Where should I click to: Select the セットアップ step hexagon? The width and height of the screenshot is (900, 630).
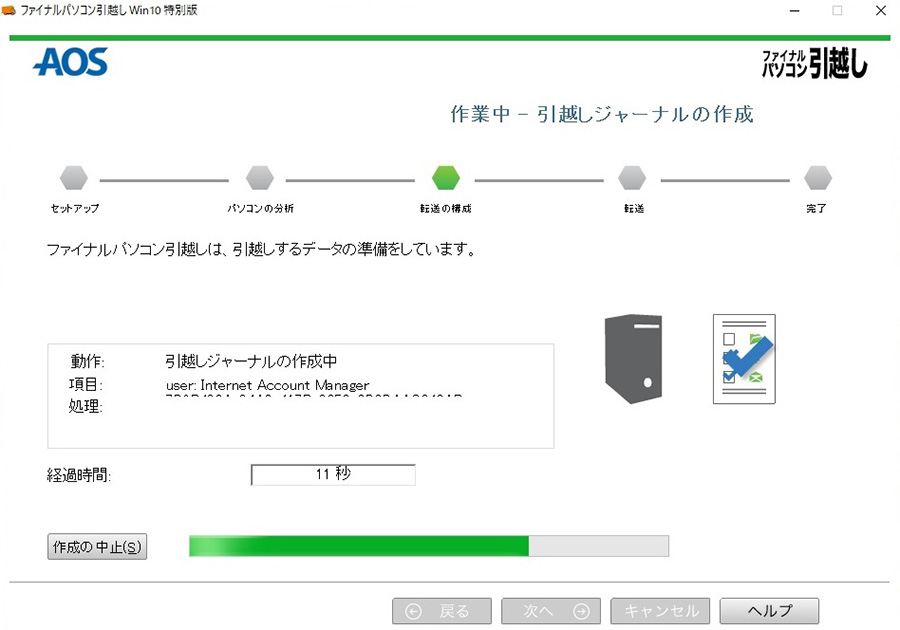74,178
